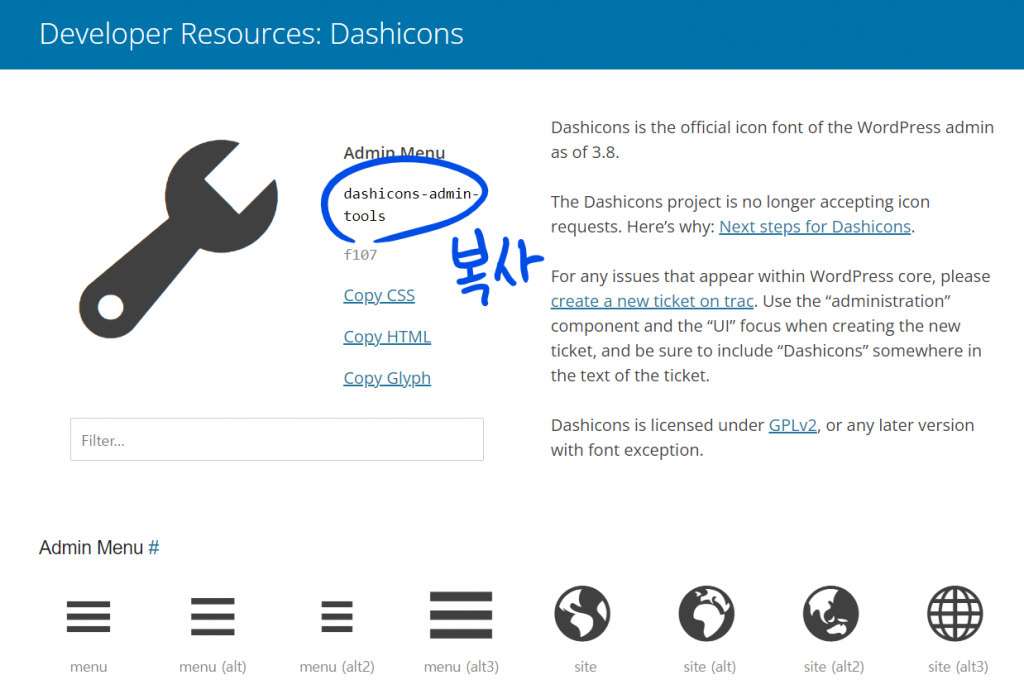This screenshot has height=699, width=1024.
Task: Select the site (alt2) globe dashicon
Action: tap(831, 613)
